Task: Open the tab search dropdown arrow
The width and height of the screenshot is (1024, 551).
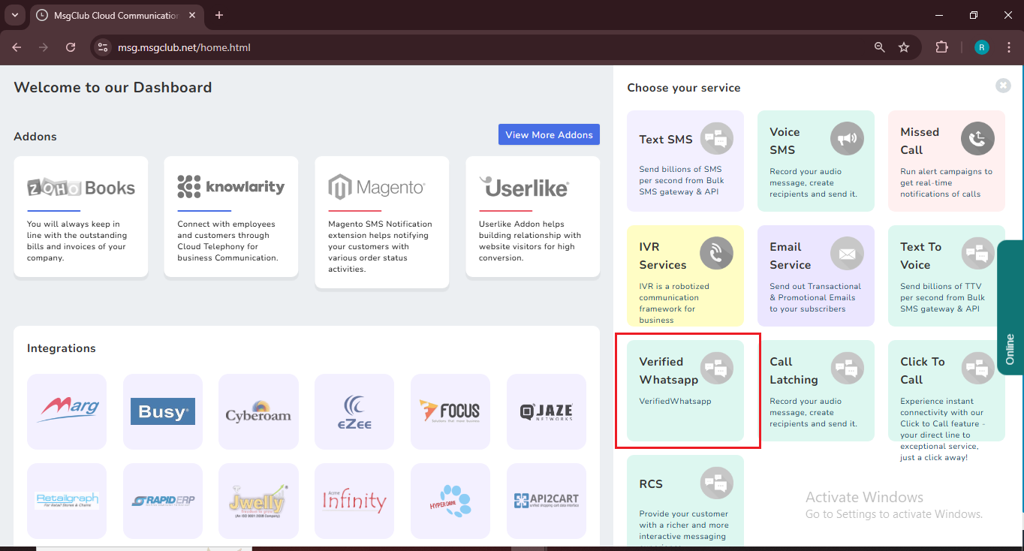Action: pos(15,15)
